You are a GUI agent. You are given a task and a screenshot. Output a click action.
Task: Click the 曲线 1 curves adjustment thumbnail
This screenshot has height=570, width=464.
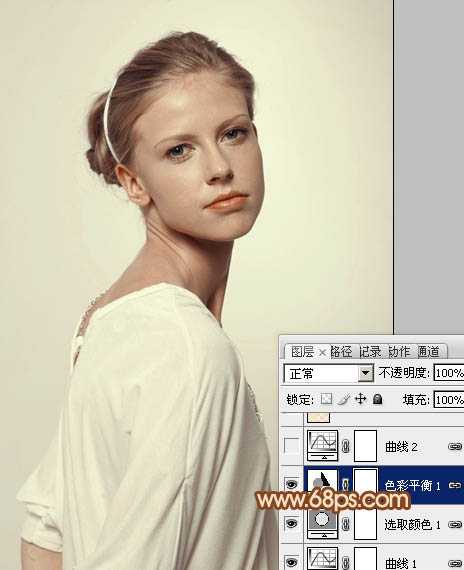(323, 559)
